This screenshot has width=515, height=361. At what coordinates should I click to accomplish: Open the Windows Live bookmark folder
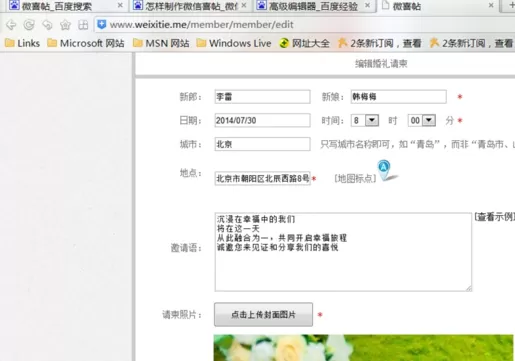coord(234,43)
